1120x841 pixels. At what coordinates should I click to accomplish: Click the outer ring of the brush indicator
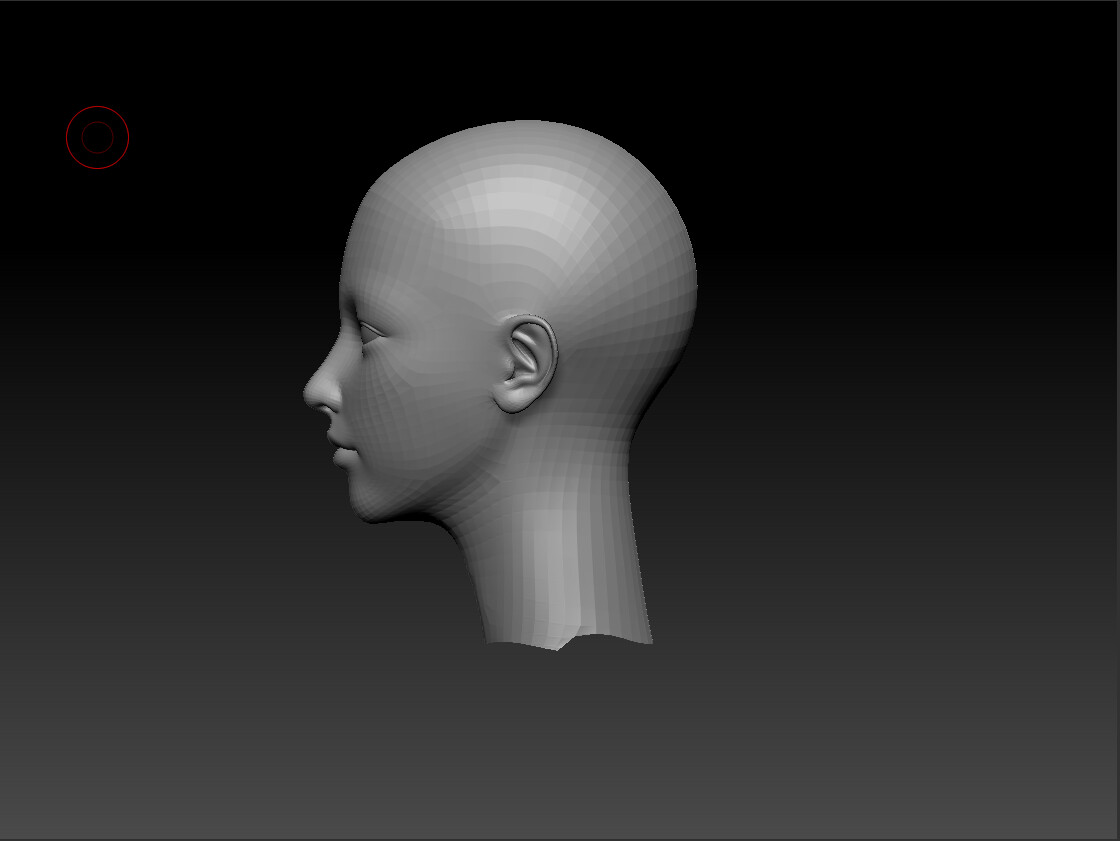97,109
